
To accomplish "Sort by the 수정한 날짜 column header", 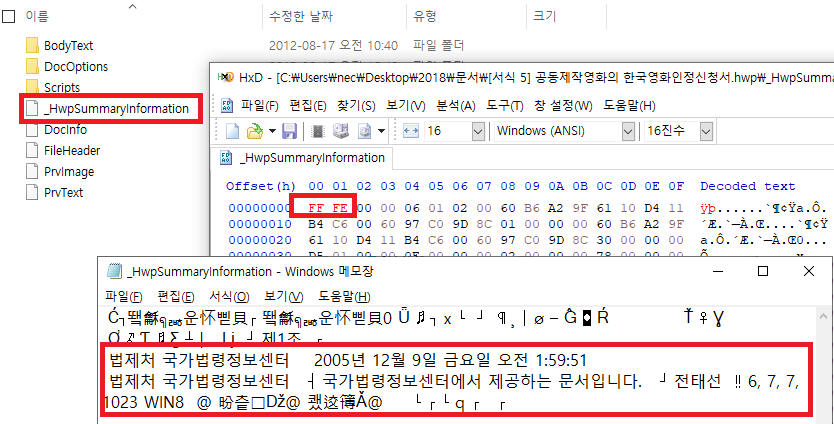I will (x=305, y=17).
